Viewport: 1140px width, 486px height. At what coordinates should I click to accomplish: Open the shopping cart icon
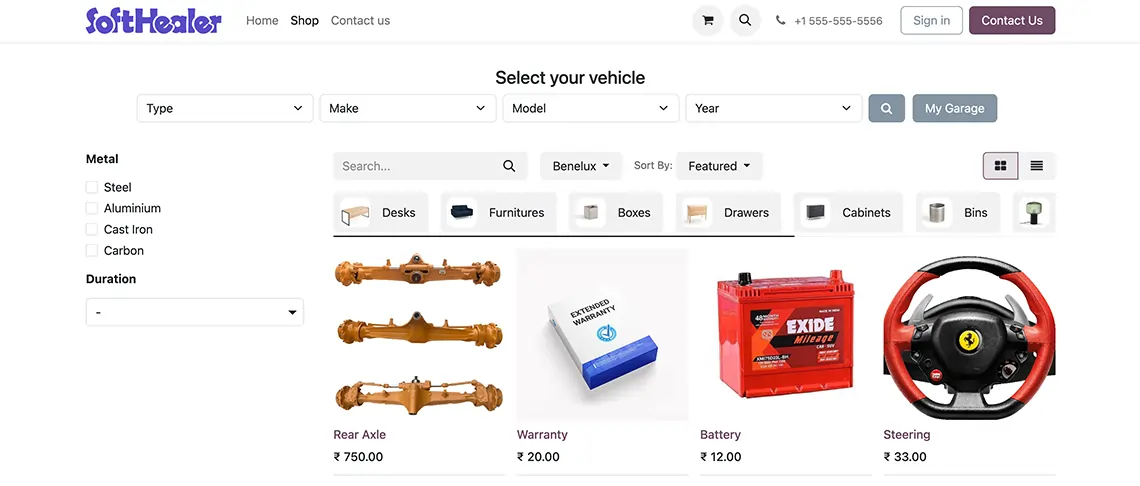point(707,20)
